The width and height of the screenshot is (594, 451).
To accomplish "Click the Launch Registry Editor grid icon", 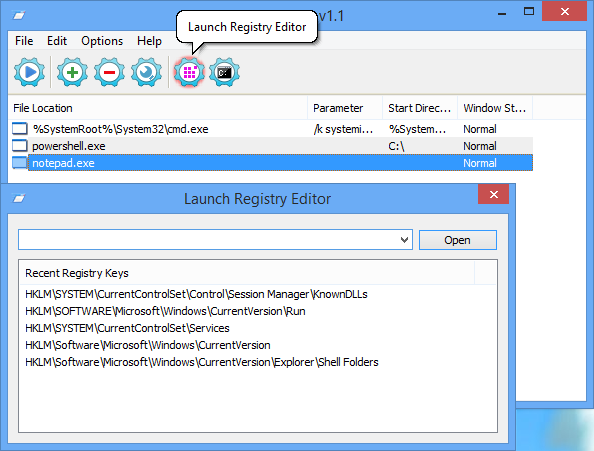I will point(189,72).
